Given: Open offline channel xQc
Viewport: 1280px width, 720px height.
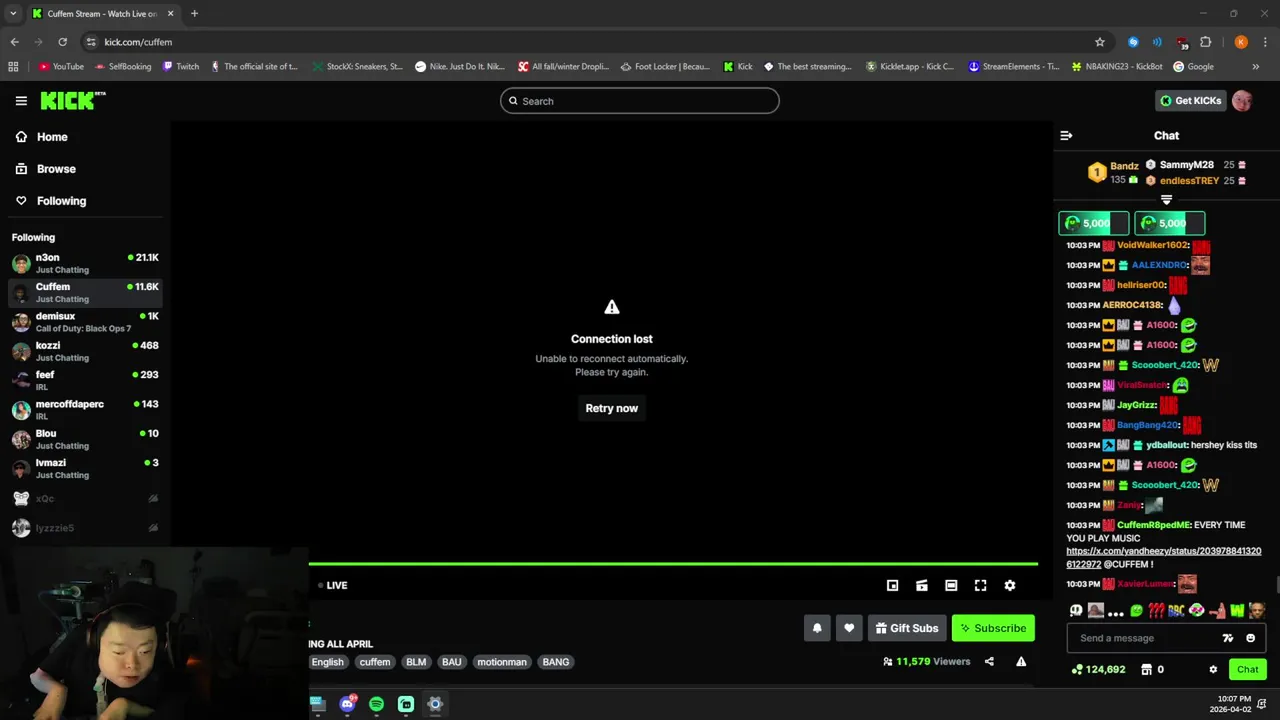Looking at the screenshot, I should click(85, 498).
